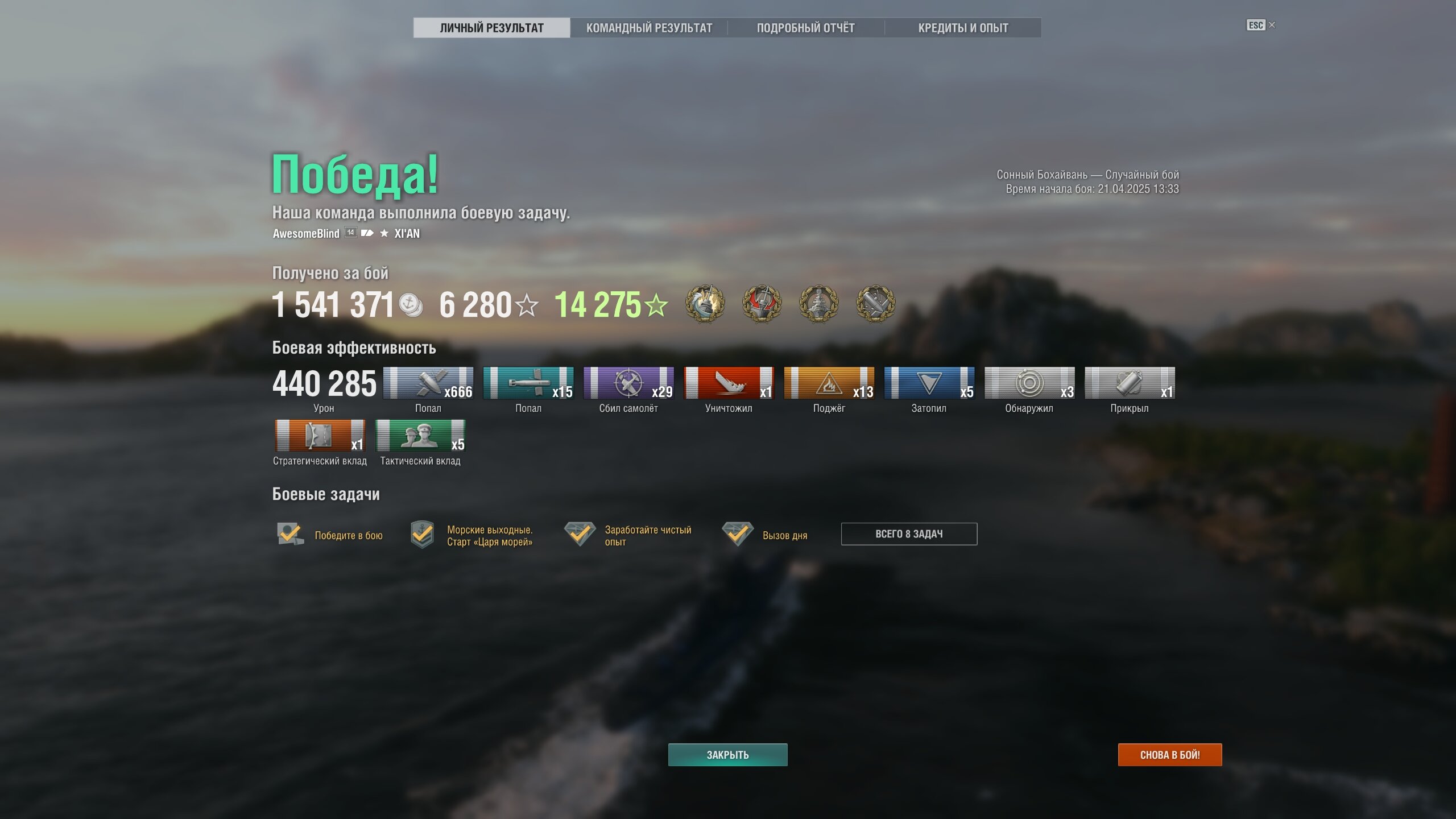Select the flooding caused ribbon x5
1456x819 pixels.
point(929,383)
